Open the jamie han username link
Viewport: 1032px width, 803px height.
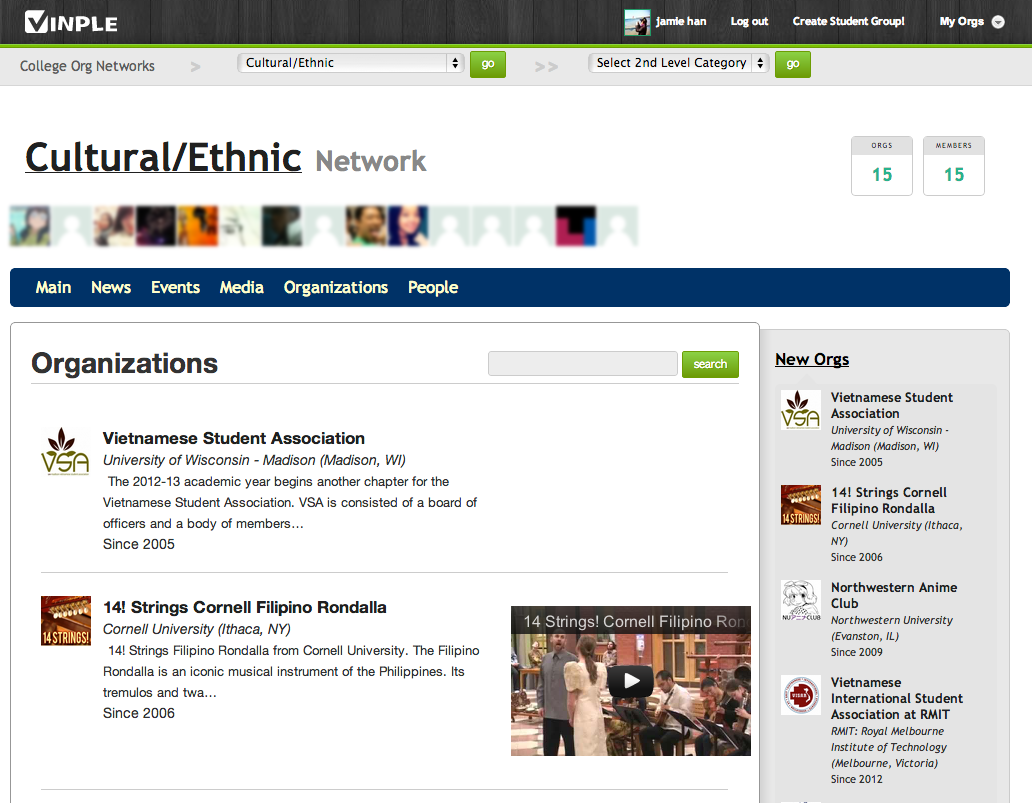point(681,22)
